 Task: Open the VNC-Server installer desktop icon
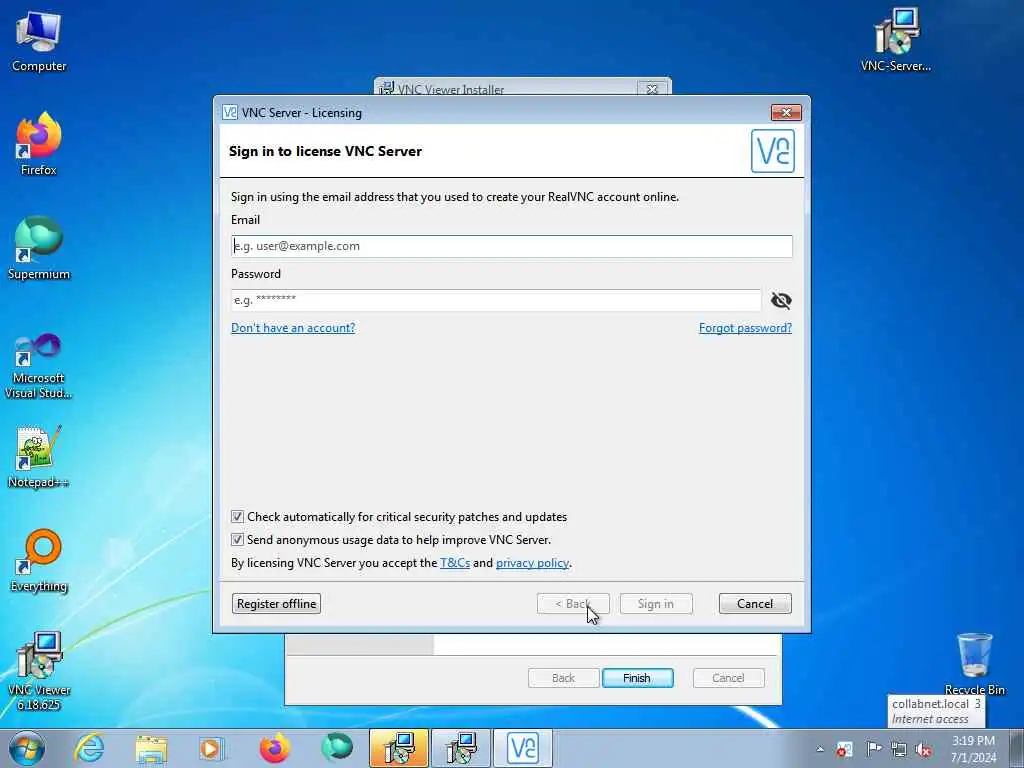(896, 40)
